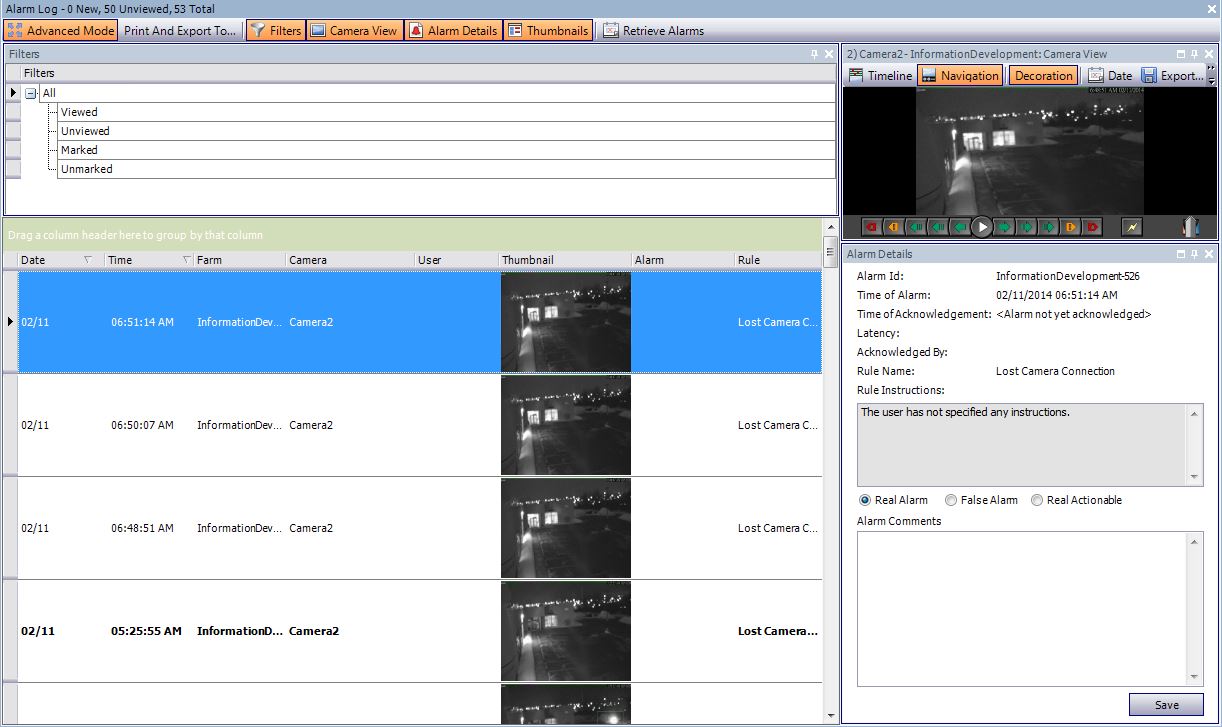The height and width of the screenshot is (727, 1222).
Task: Open the Date column filter dropdown
Action: pos(88,260)
